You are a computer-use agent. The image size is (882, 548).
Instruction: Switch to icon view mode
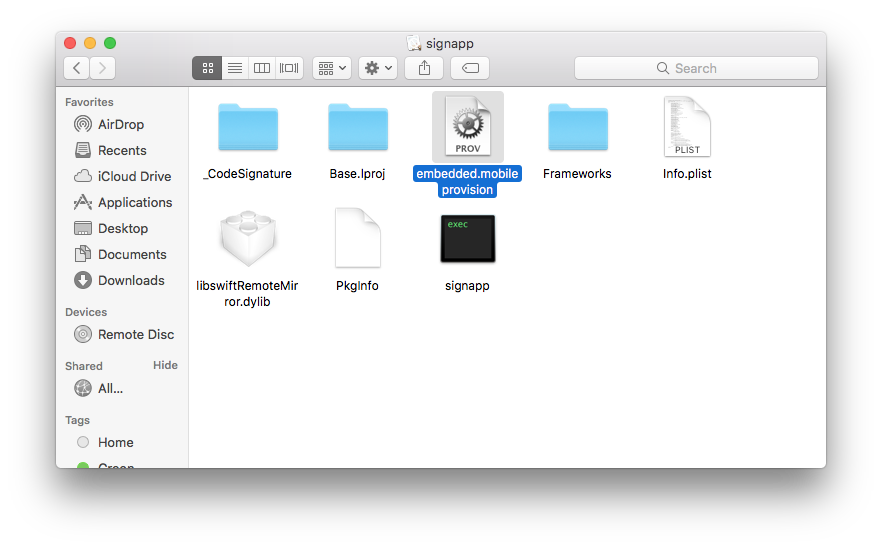(x=207, y=68)
